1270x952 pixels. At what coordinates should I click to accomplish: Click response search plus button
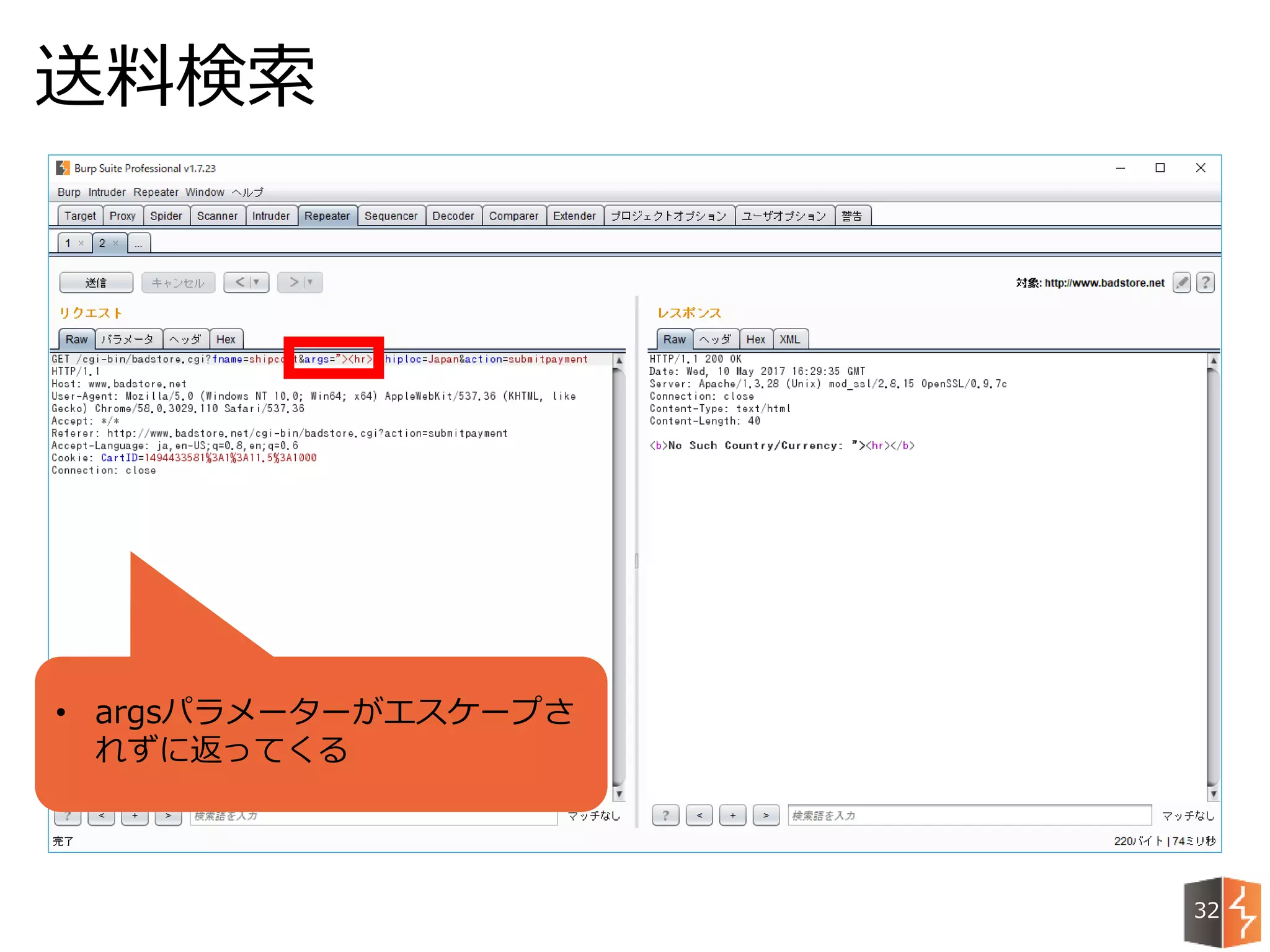[x=732, y=815]
